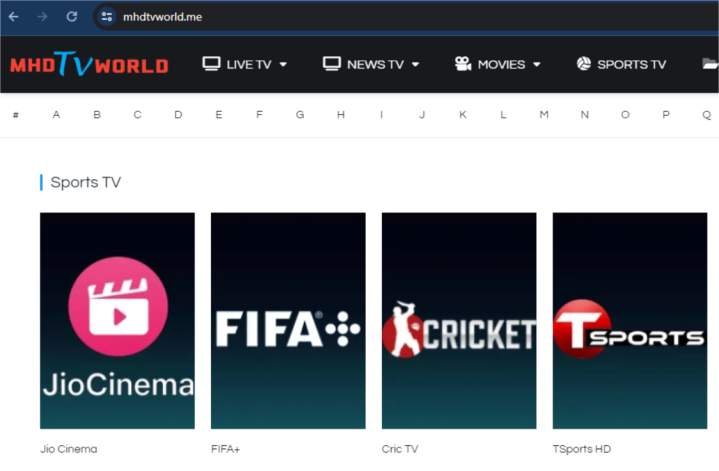The image size is (719, 471).
Task: Expand the Movies dropdown arrow
Action: pyautogui.click(x=536, y=65)
